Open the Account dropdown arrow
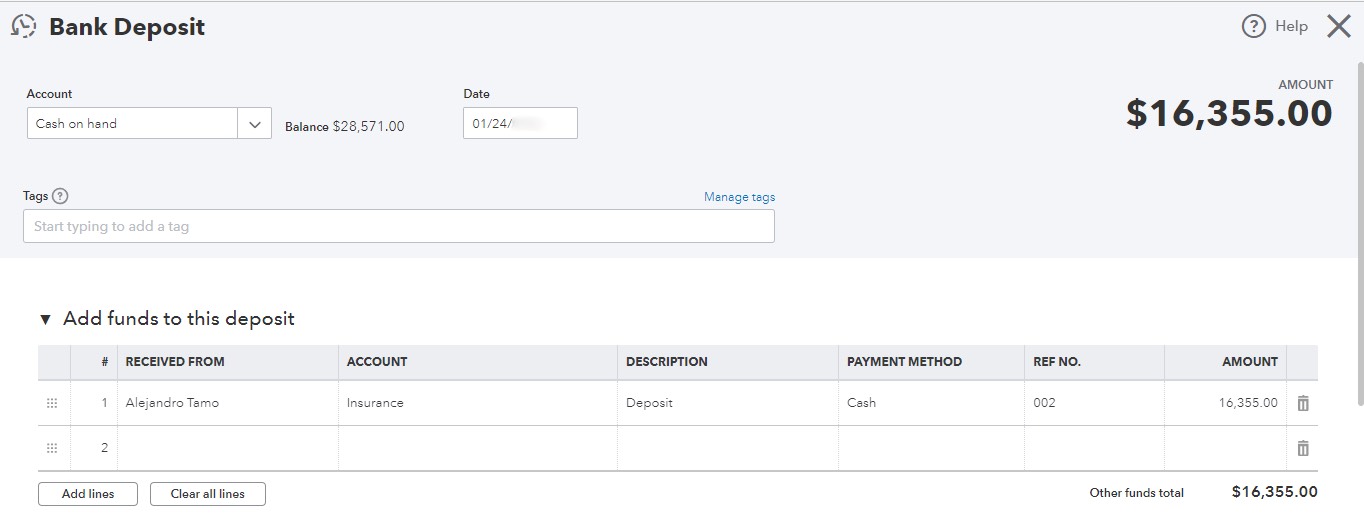Viewport: 1364px width, 529px height. (x=254, y=124)
